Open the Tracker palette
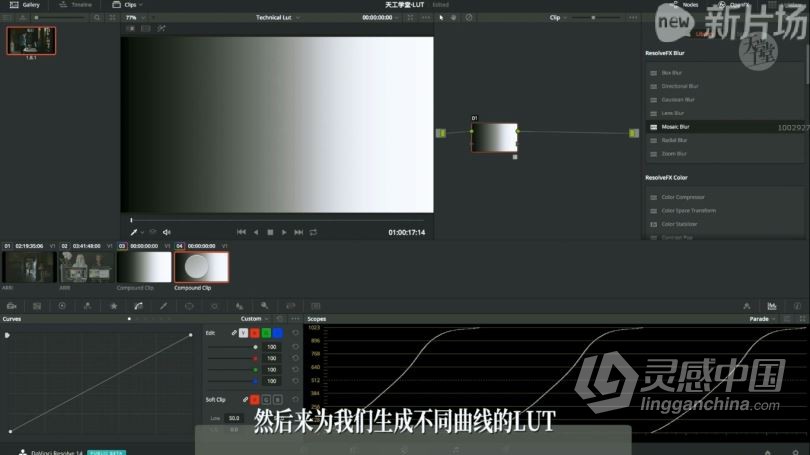Viewport: 810px width, 455px height. [214, 306]
